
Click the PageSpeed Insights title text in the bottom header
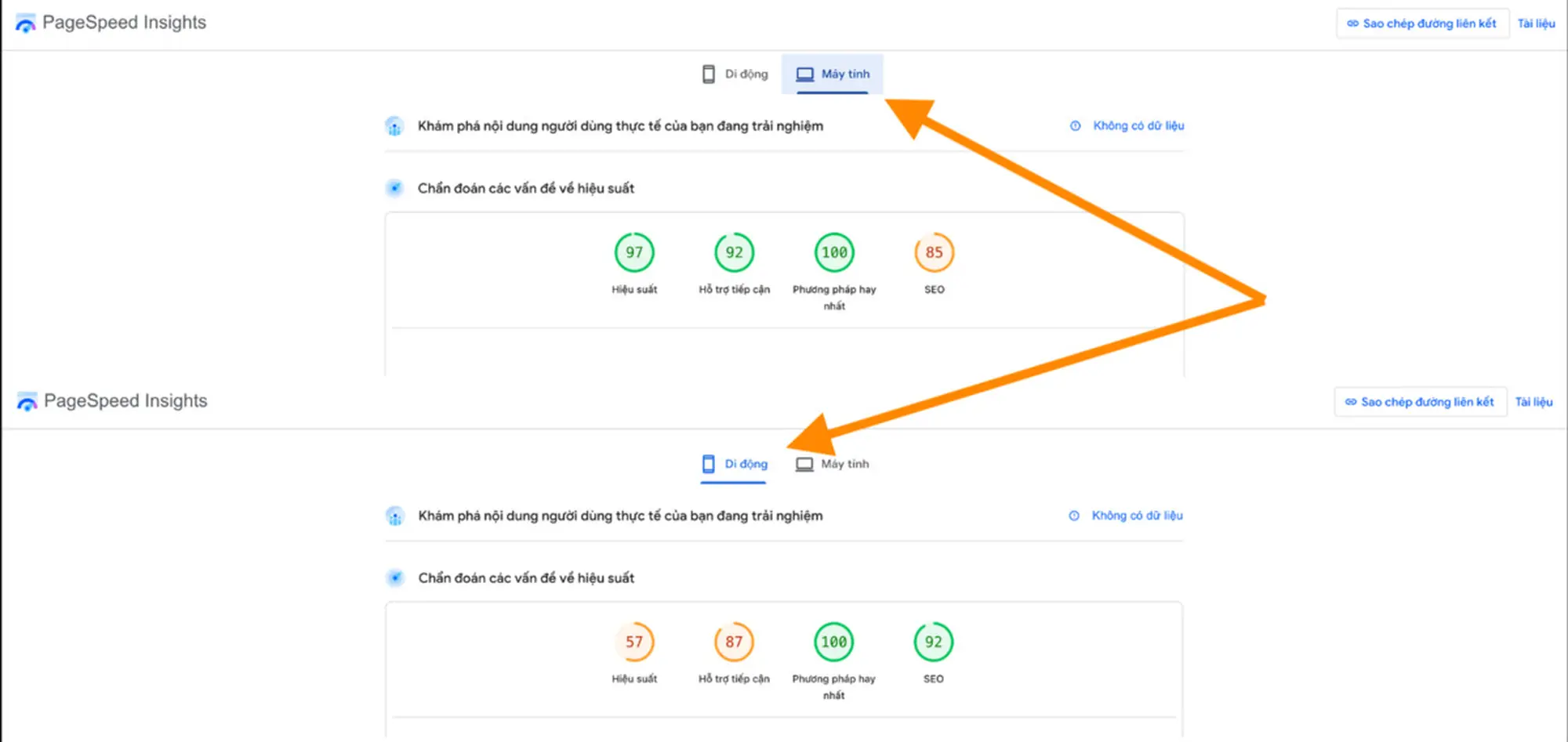coord(125,401)
